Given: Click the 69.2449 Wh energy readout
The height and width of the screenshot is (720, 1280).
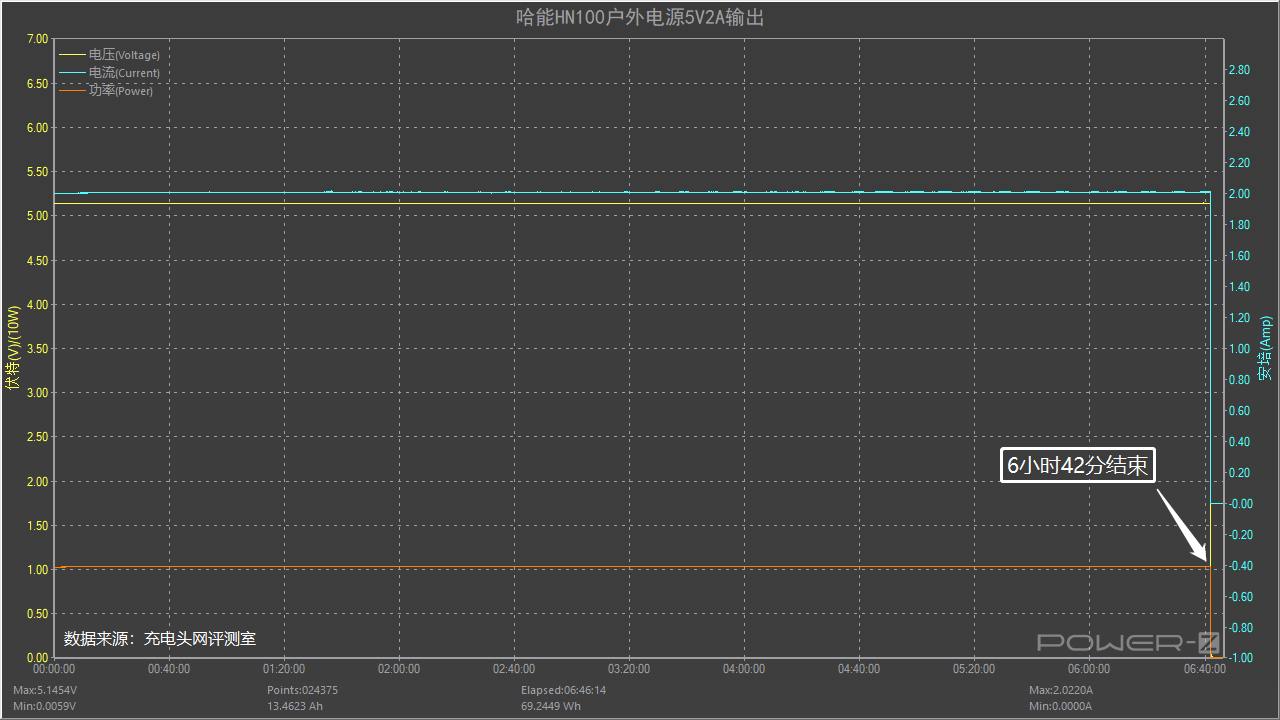Looking at the screenshot, I should click(x=550, y=706).
